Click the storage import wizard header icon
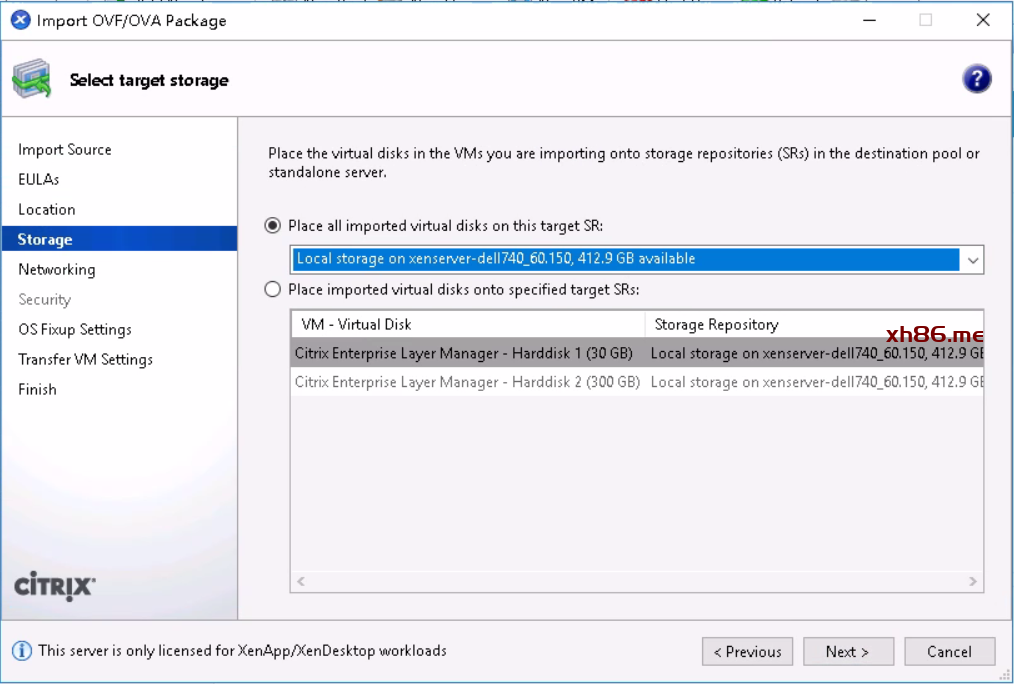1014x684 pixels. click(x=32, y=80)
